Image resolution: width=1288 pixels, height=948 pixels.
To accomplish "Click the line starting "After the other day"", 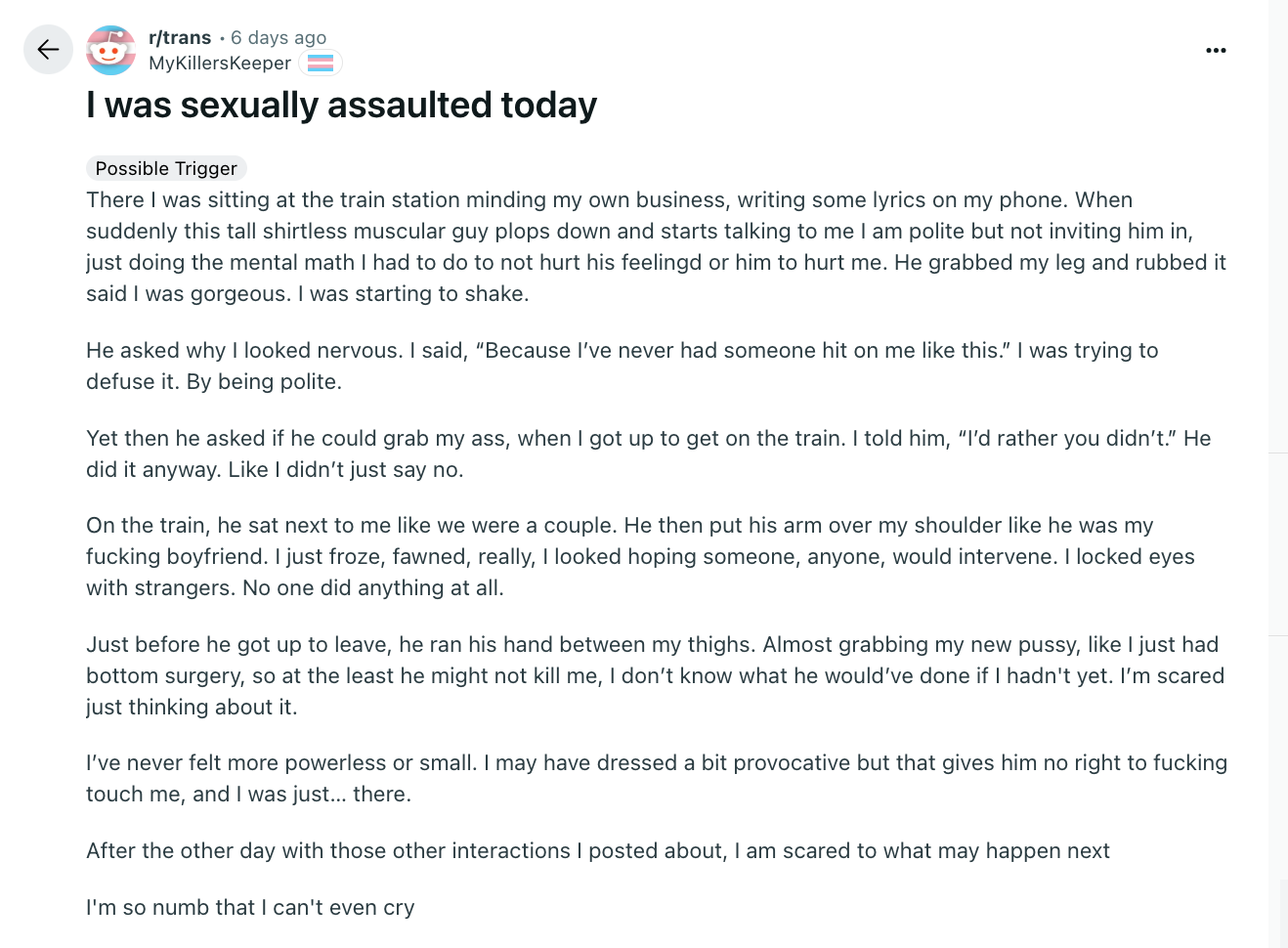I will click(598, 850).
